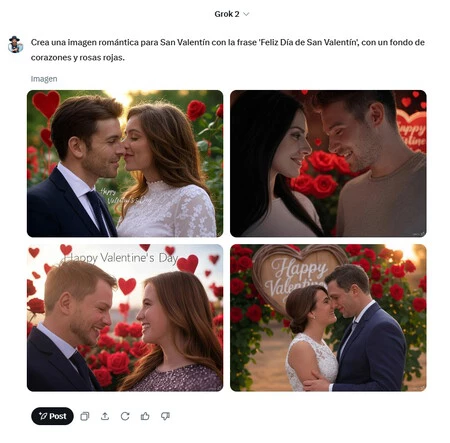This screenshot has width=450, height=443.
Task: Click the Post button
Action: point(52,416)
